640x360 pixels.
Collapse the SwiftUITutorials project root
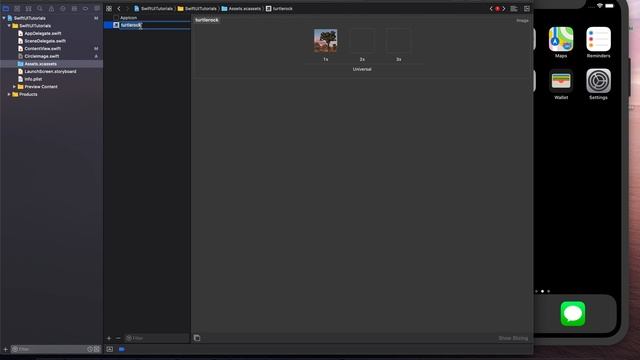4,18
